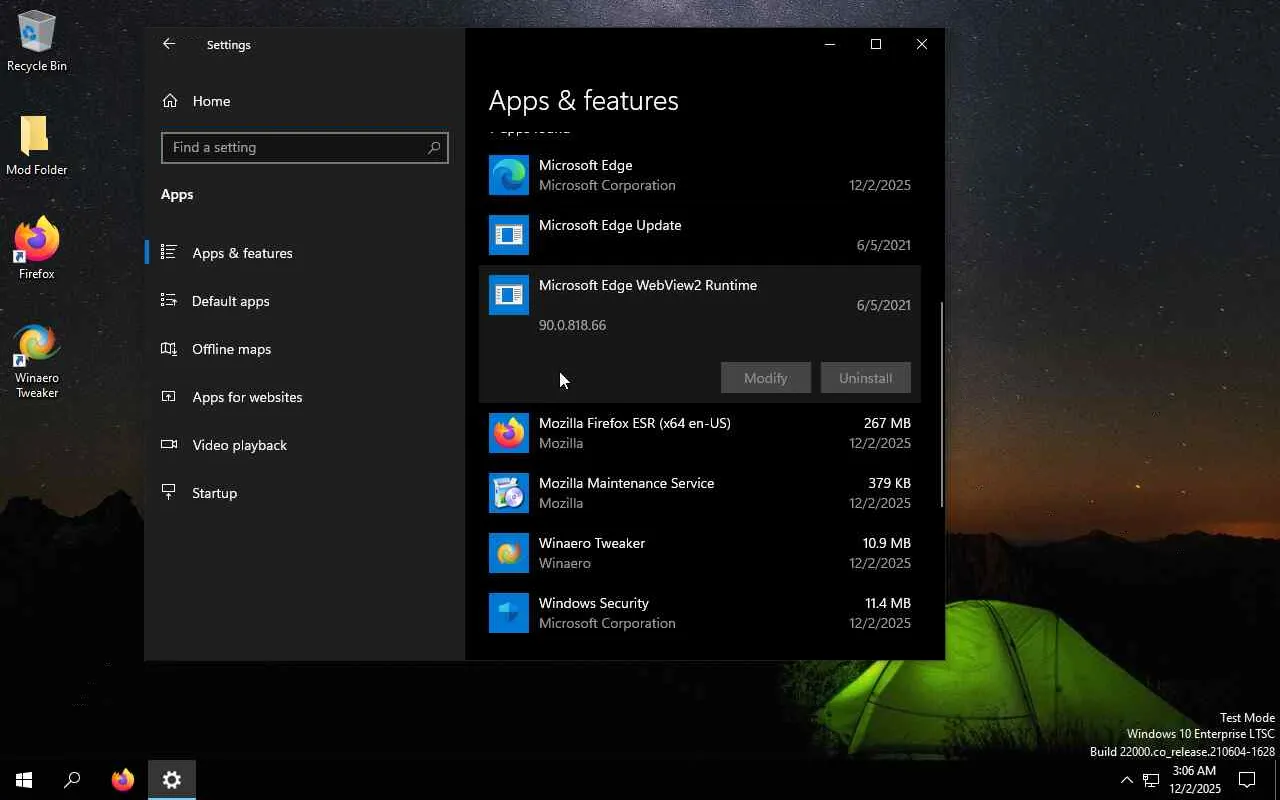Go to Settings Home
This screenshot has width=1280, height=800.
(210, 101)
